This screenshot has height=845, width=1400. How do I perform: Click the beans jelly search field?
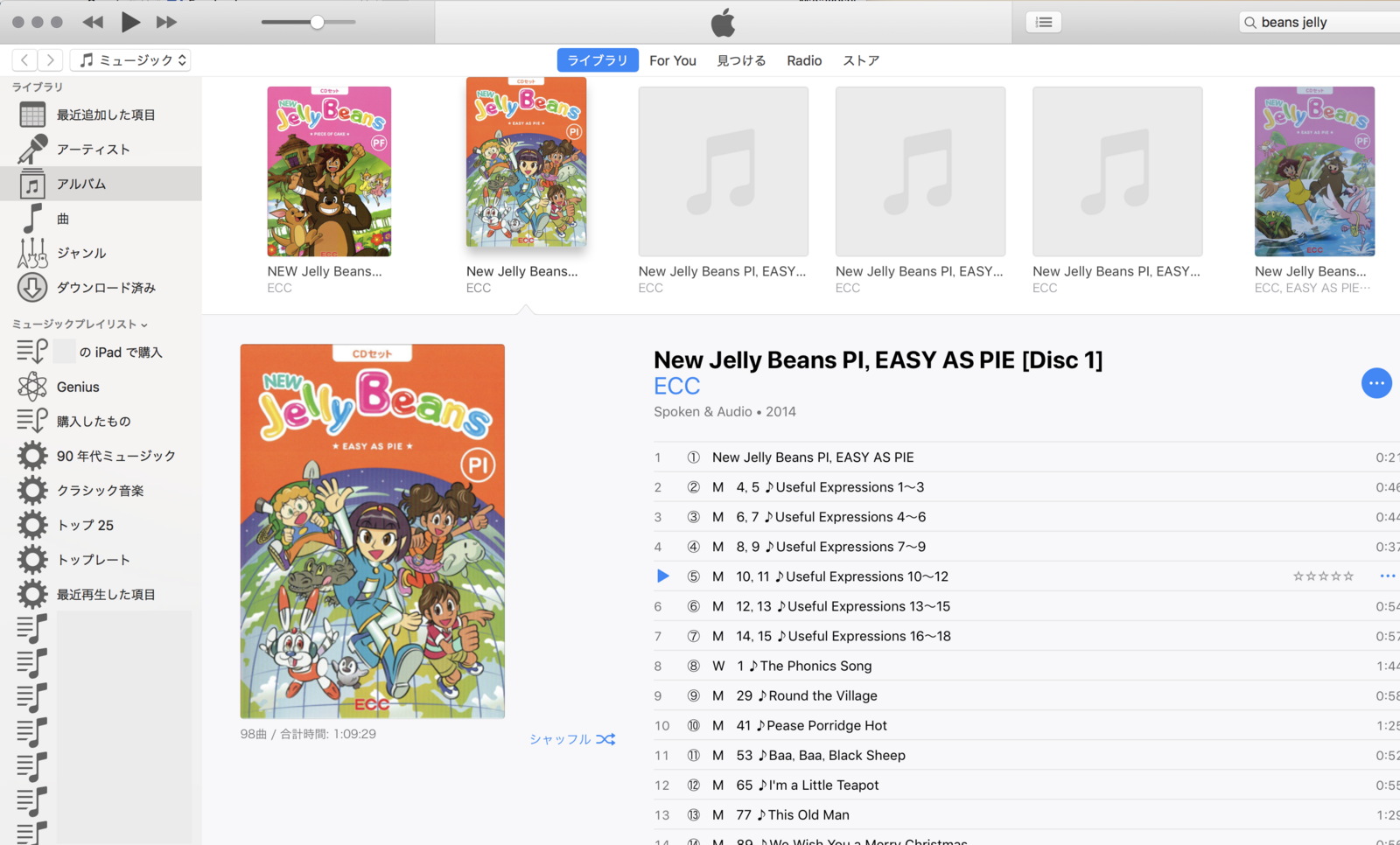1321,22
